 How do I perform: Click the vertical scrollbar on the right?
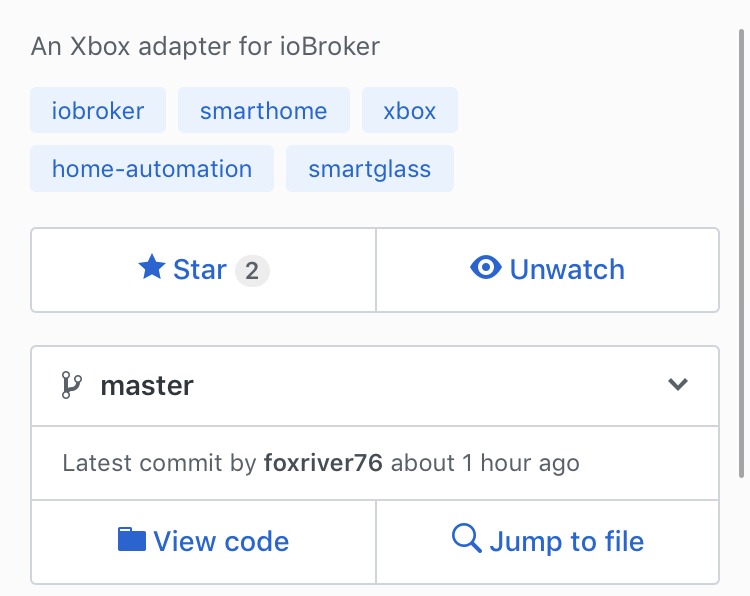coord(741,254)
